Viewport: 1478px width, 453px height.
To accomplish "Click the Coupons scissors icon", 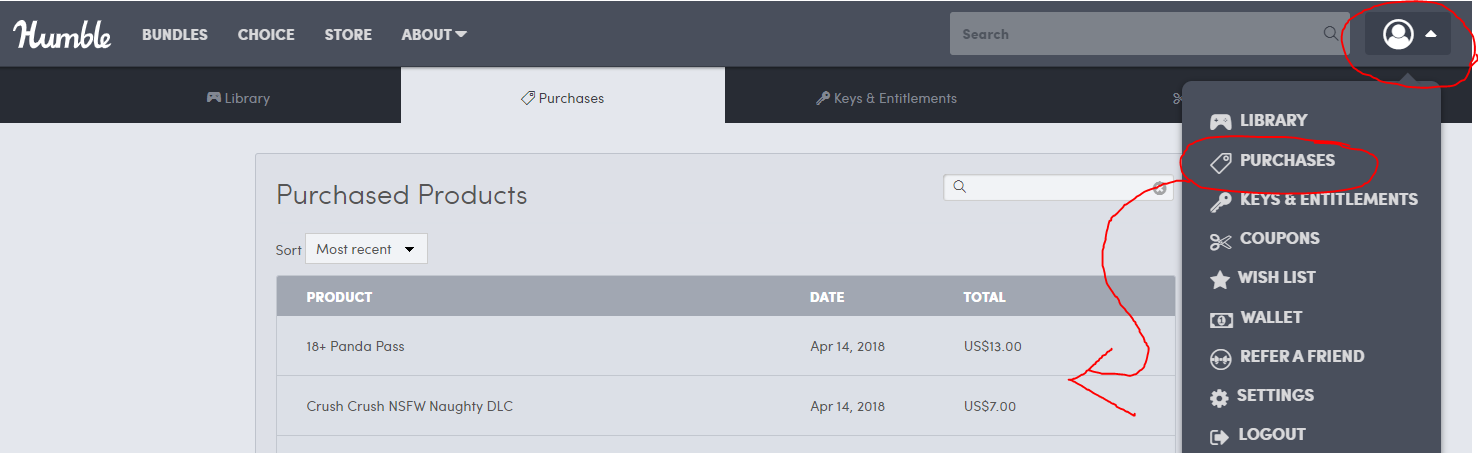I will 1220,240.
